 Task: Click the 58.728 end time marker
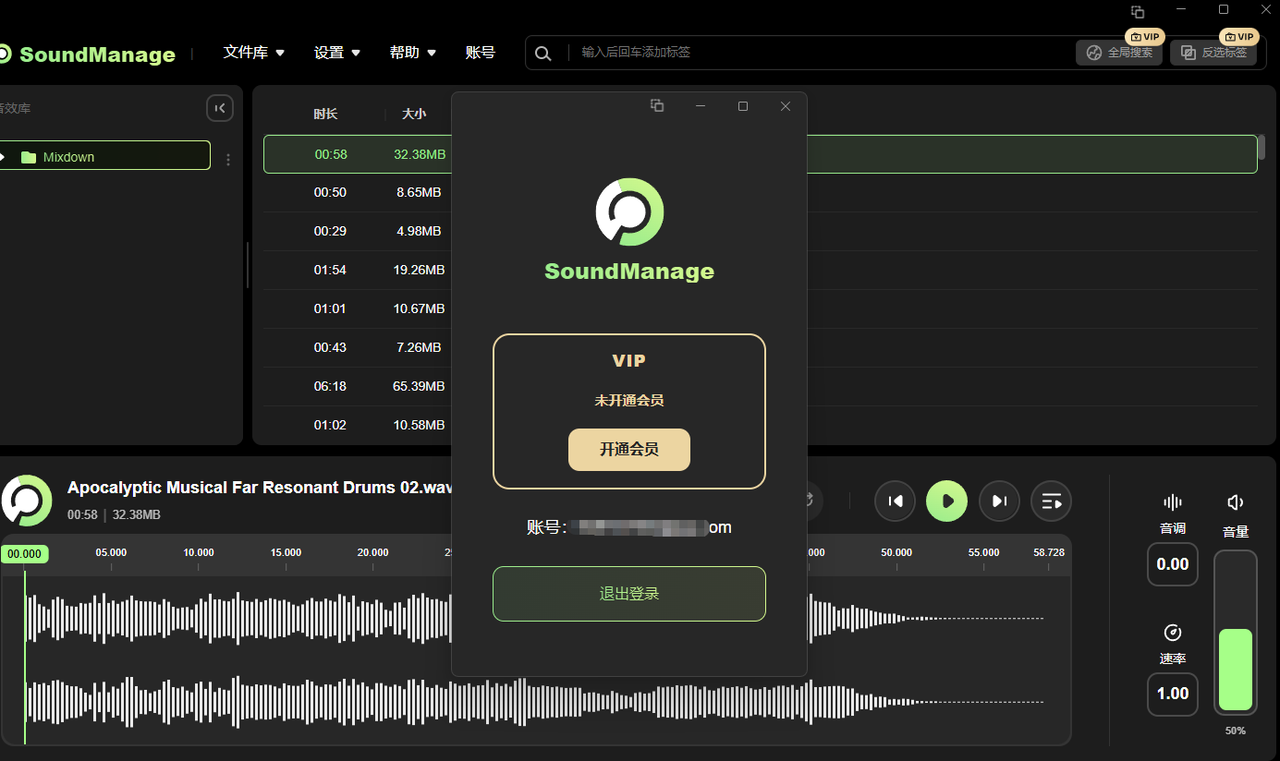tap(1049, 552)
